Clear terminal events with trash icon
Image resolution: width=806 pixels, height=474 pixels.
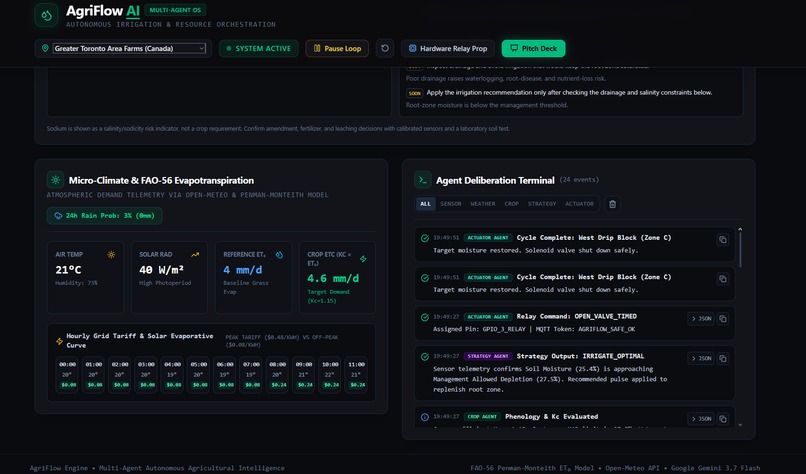pyautogui.click(x=612, y=204)
